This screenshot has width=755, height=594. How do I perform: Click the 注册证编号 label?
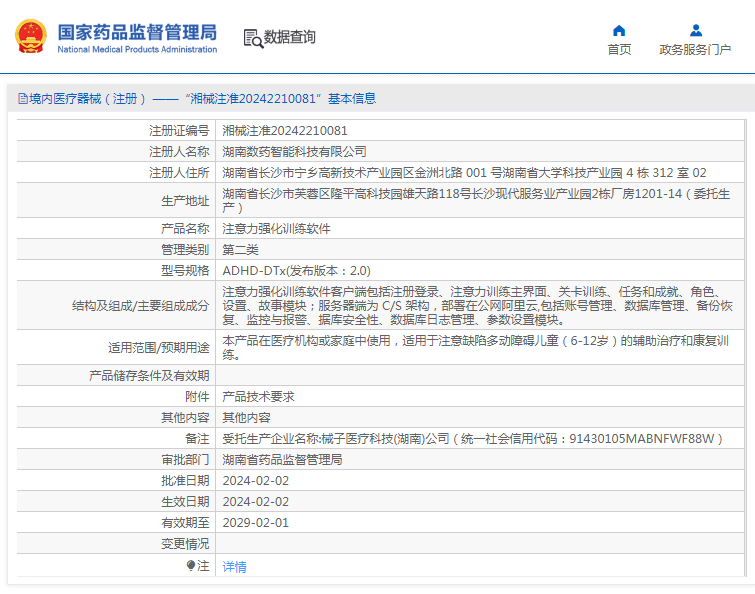point(179,130)
